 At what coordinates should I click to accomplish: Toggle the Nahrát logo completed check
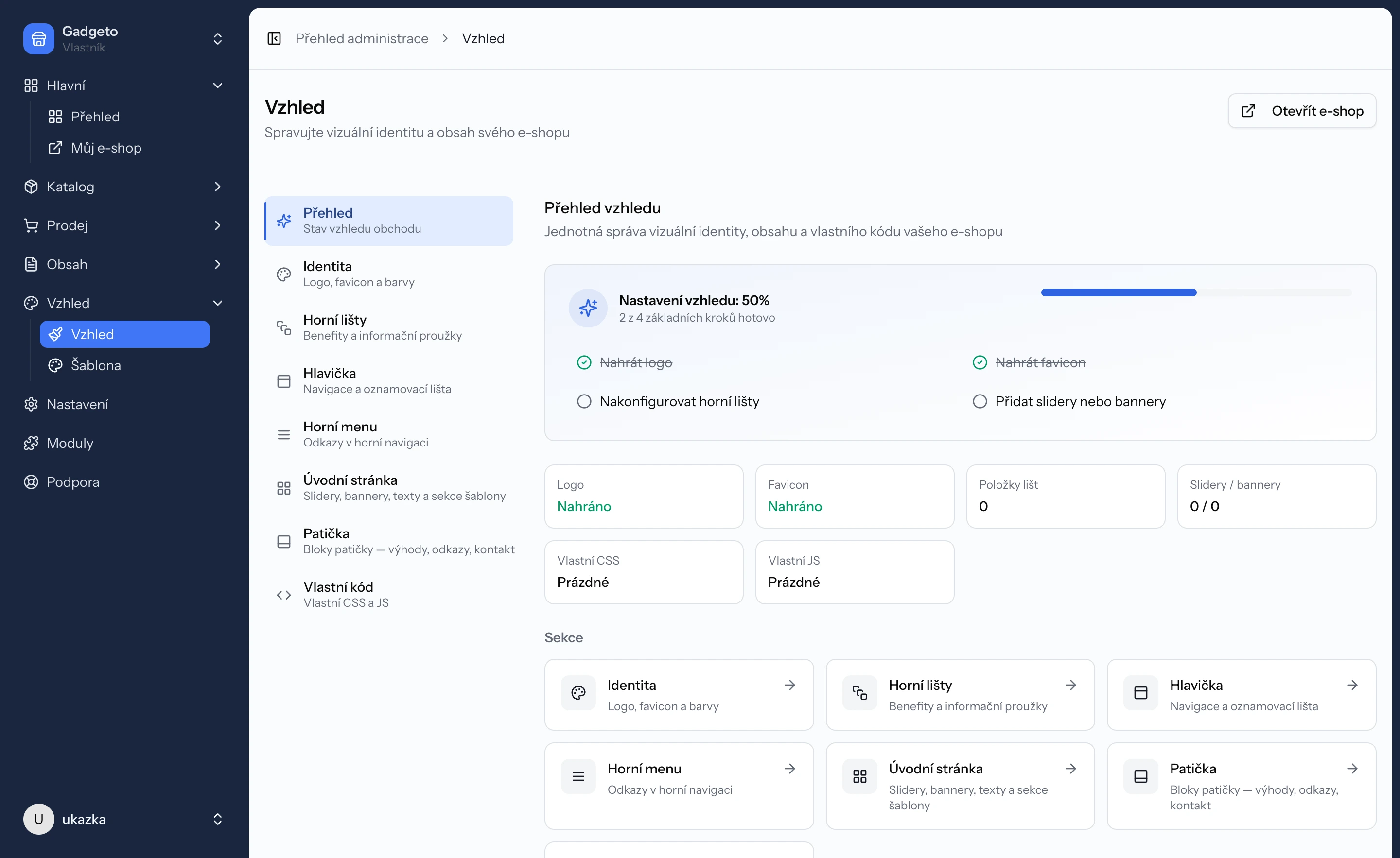click(x=584, y=362)
